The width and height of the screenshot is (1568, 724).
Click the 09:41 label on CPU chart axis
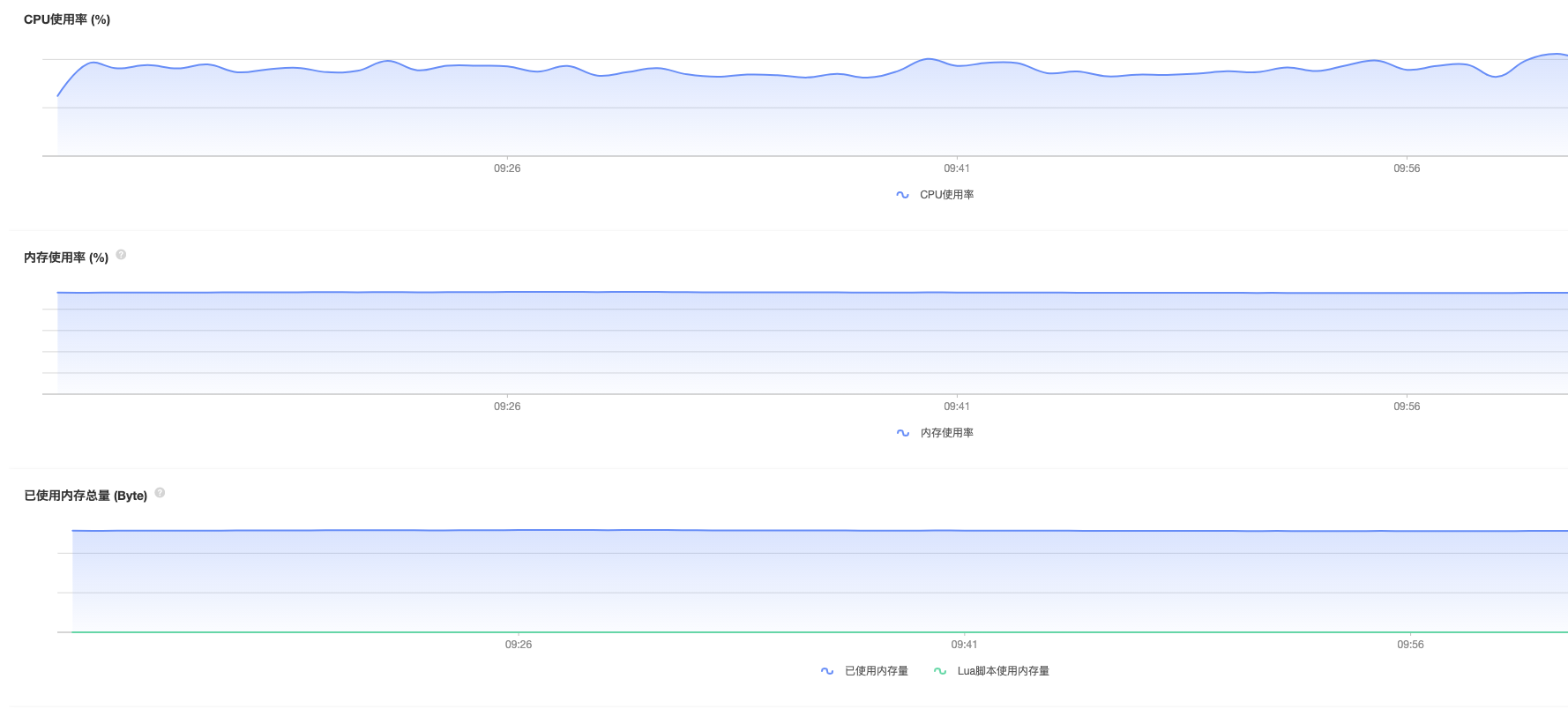point(957,168)
